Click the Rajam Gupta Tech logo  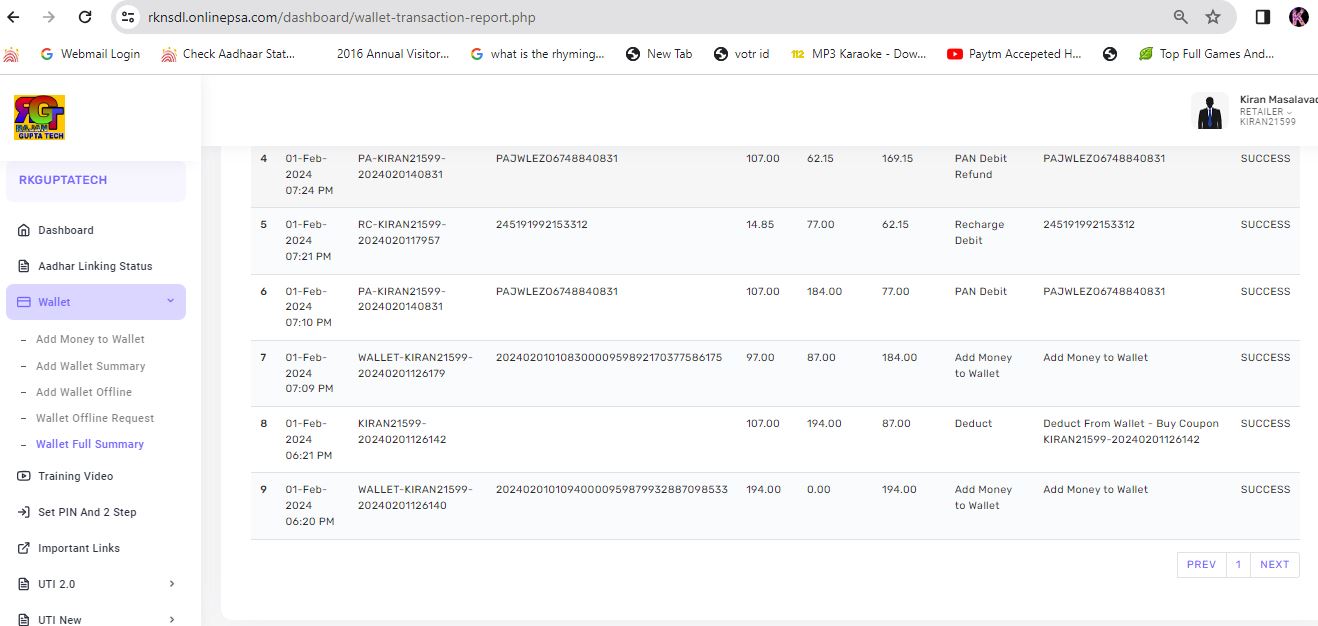click(40, 117)
